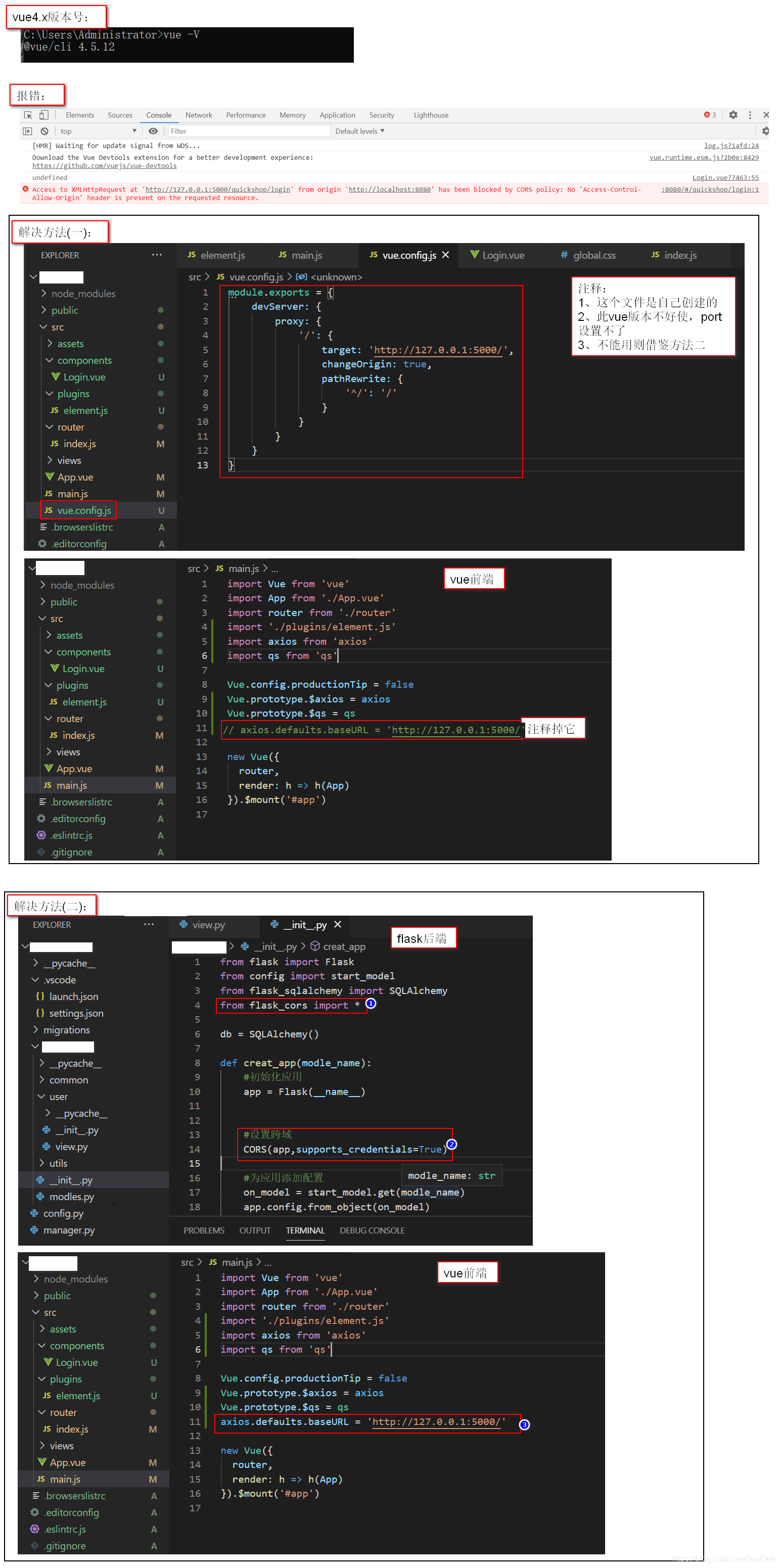
Task: Switch to the view.py editor tab
Action: coord(208,925)
